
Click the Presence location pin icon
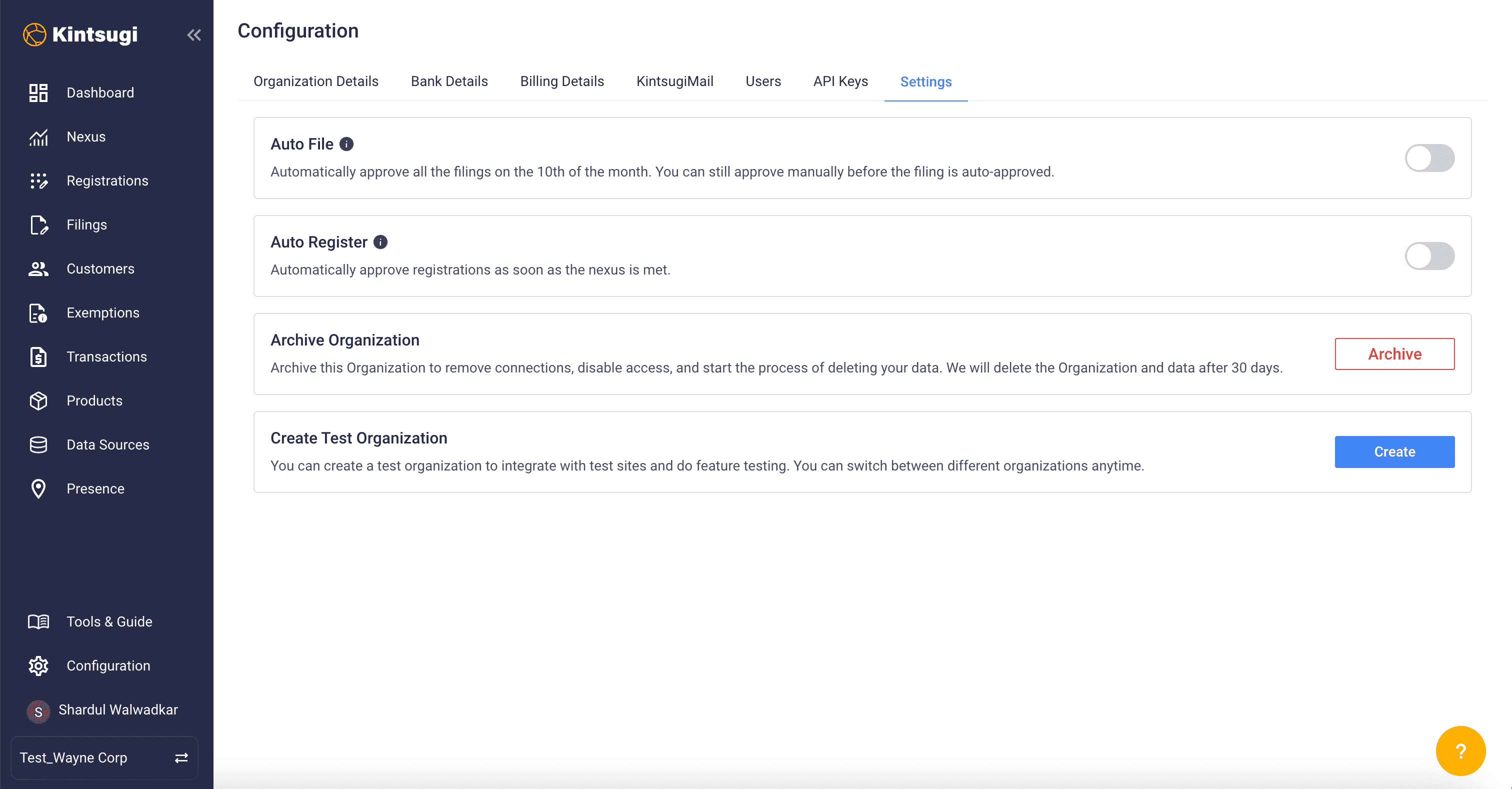(x=38, y=488)
